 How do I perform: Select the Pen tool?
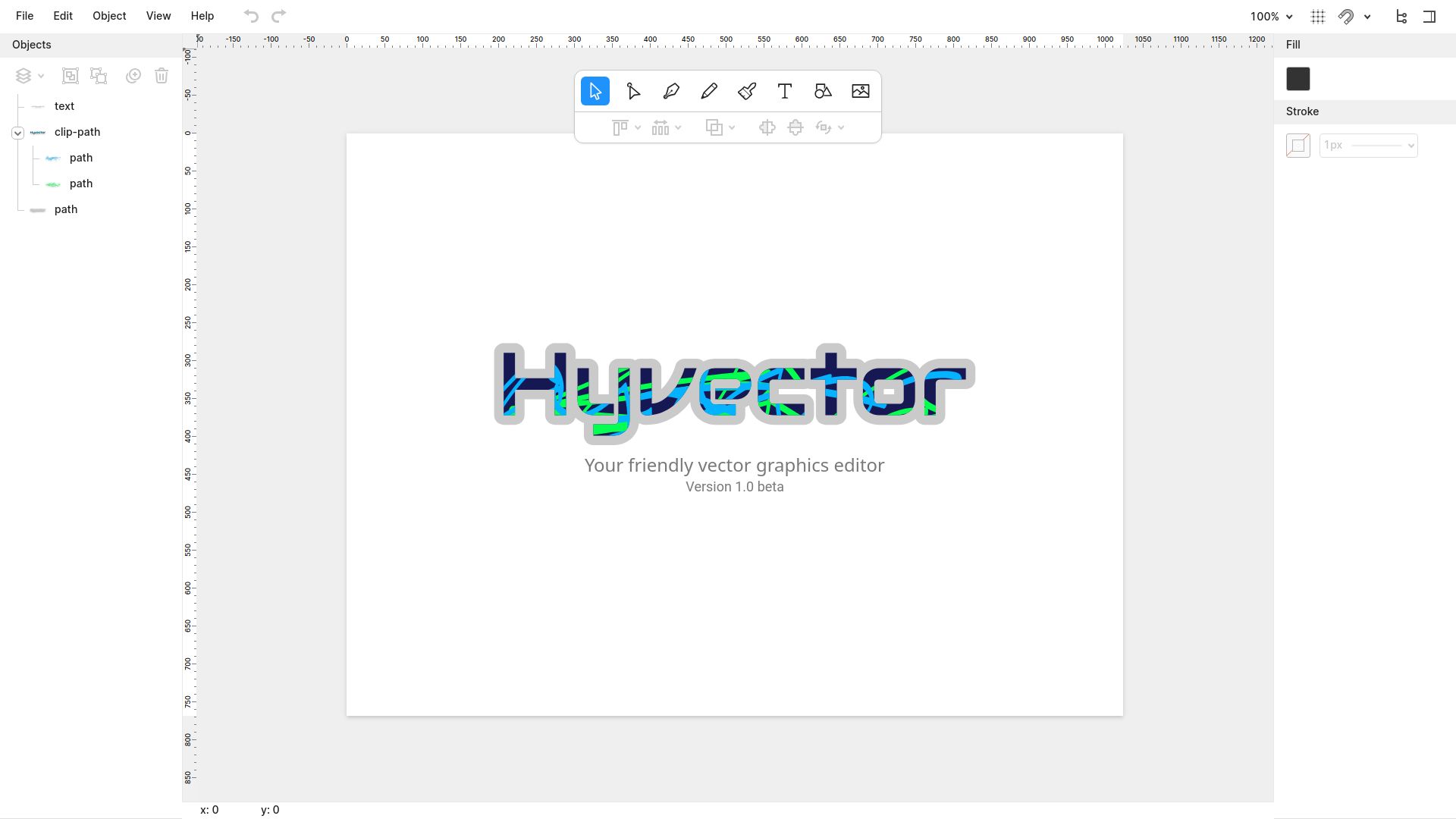(671, 91)
